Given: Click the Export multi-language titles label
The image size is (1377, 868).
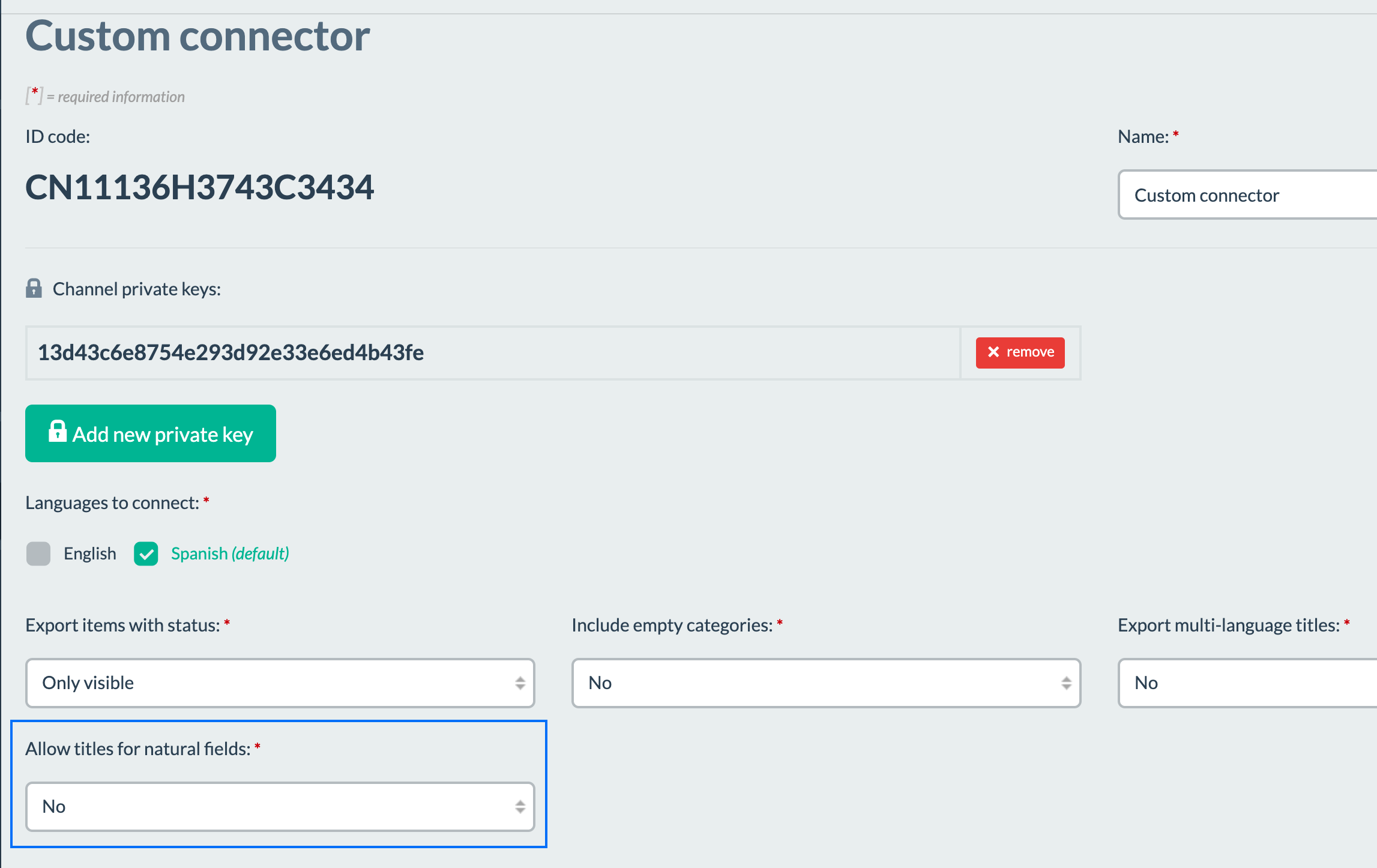Looking at the screenshot, I should 1229,625.
